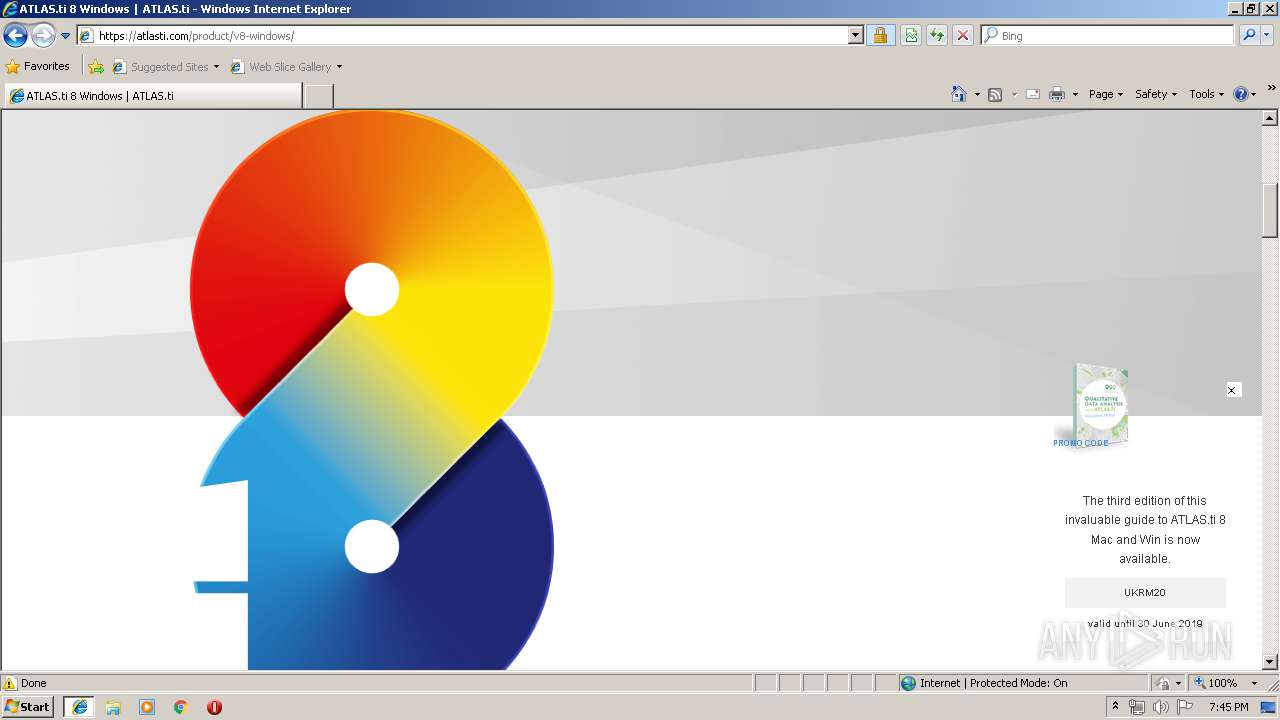Show hidden tray icons arrow
This screenshot has width=1280, height=720.
point(1115,706)
